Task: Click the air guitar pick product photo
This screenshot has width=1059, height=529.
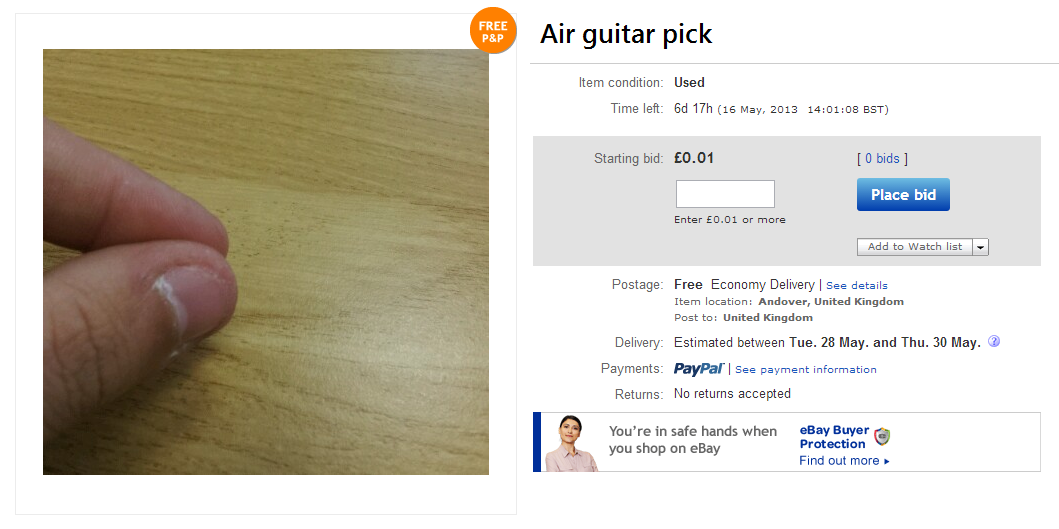Action: tap(266, 262)
